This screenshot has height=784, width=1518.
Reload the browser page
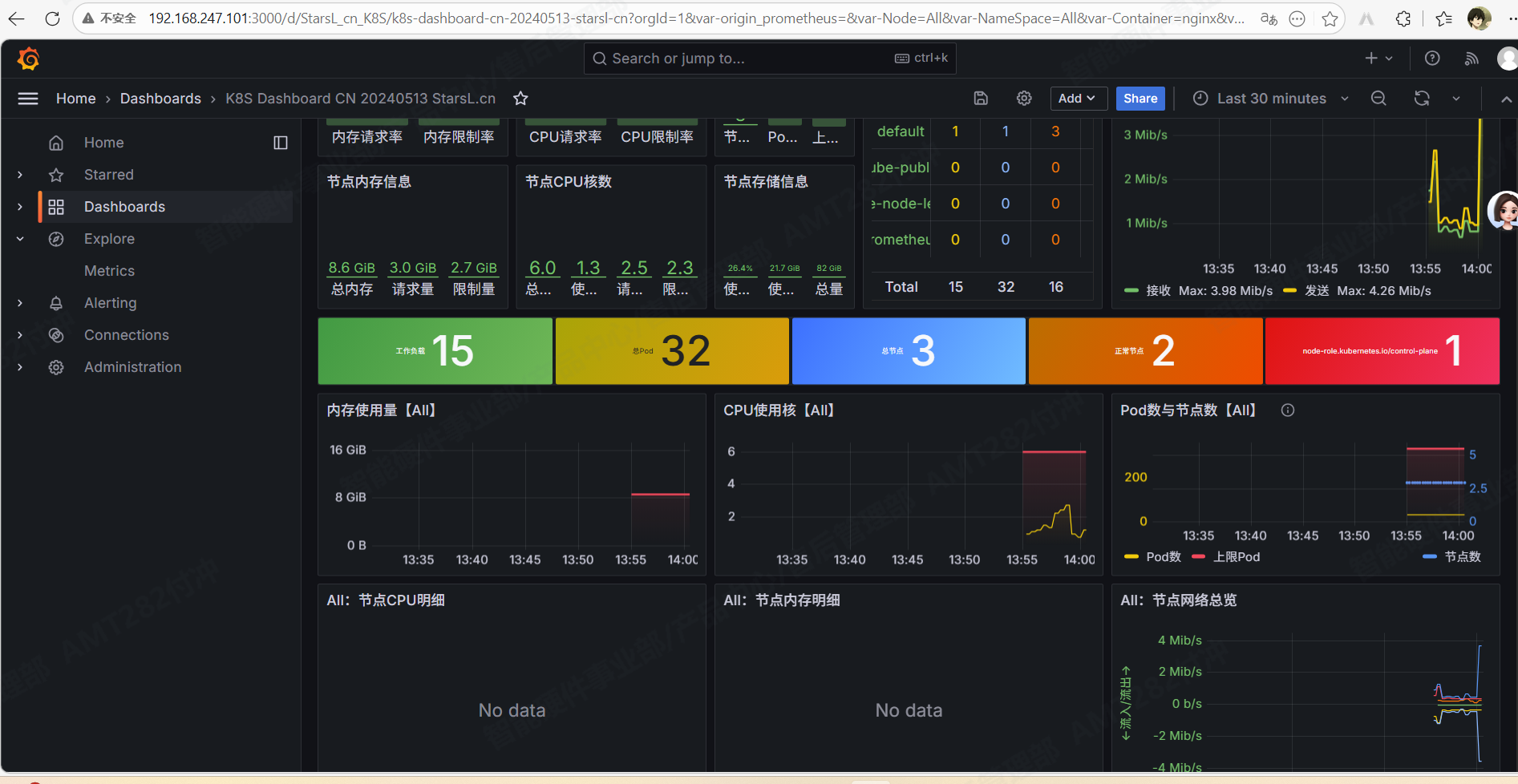(52, 18)
